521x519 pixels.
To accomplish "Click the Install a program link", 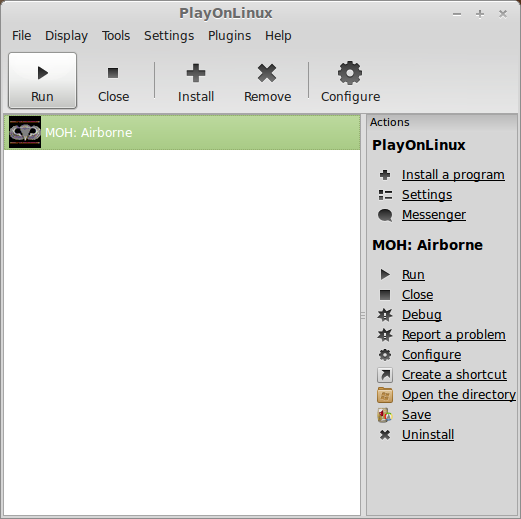I will [453, 175].
